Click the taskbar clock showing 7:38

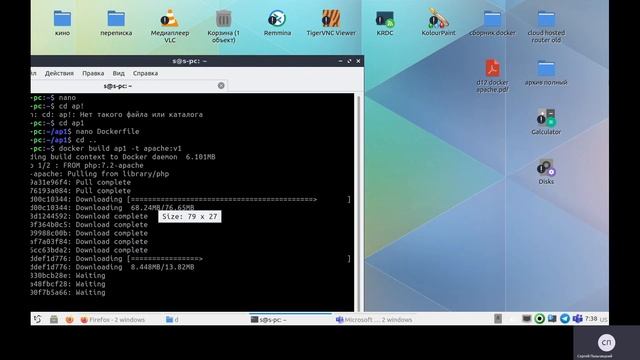[x=591, y=319]
